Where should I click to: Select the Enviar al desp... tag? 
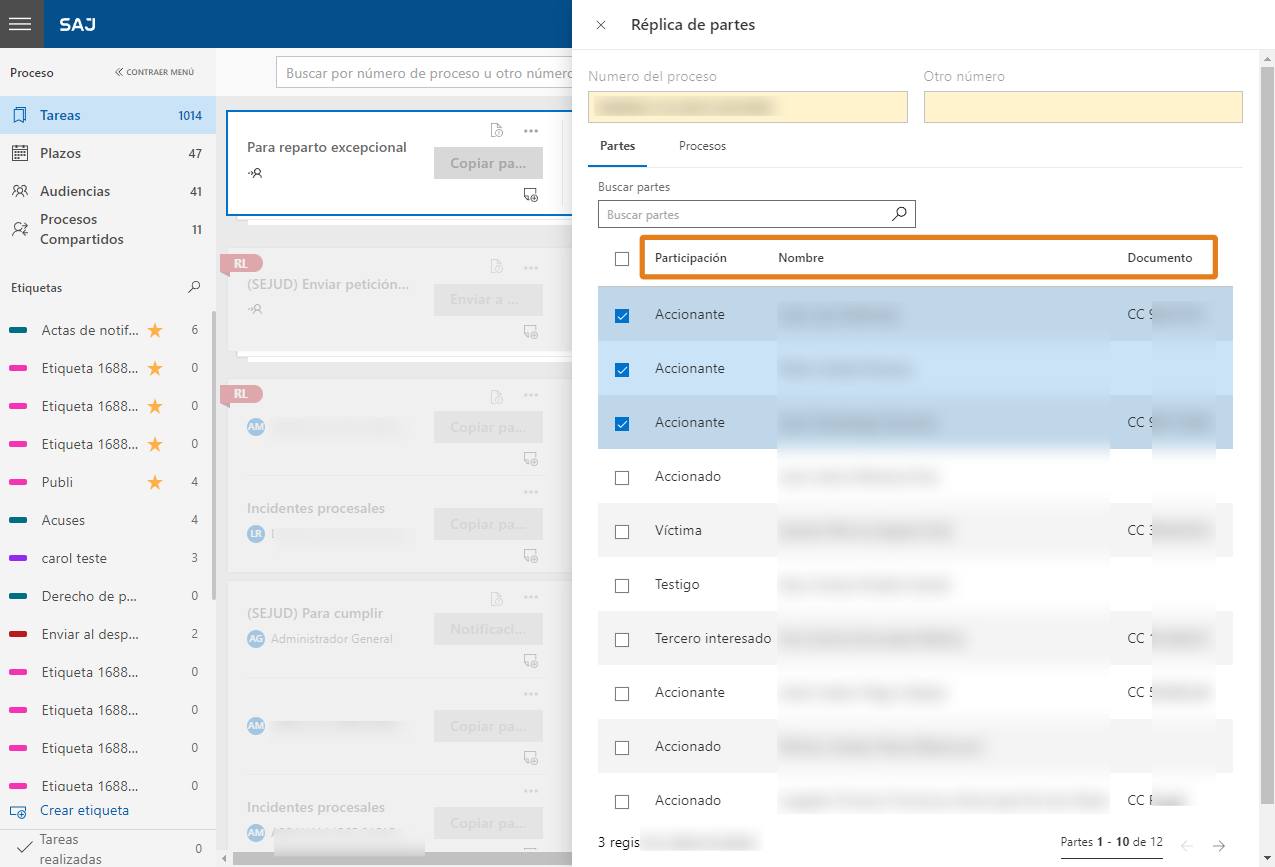90,634
